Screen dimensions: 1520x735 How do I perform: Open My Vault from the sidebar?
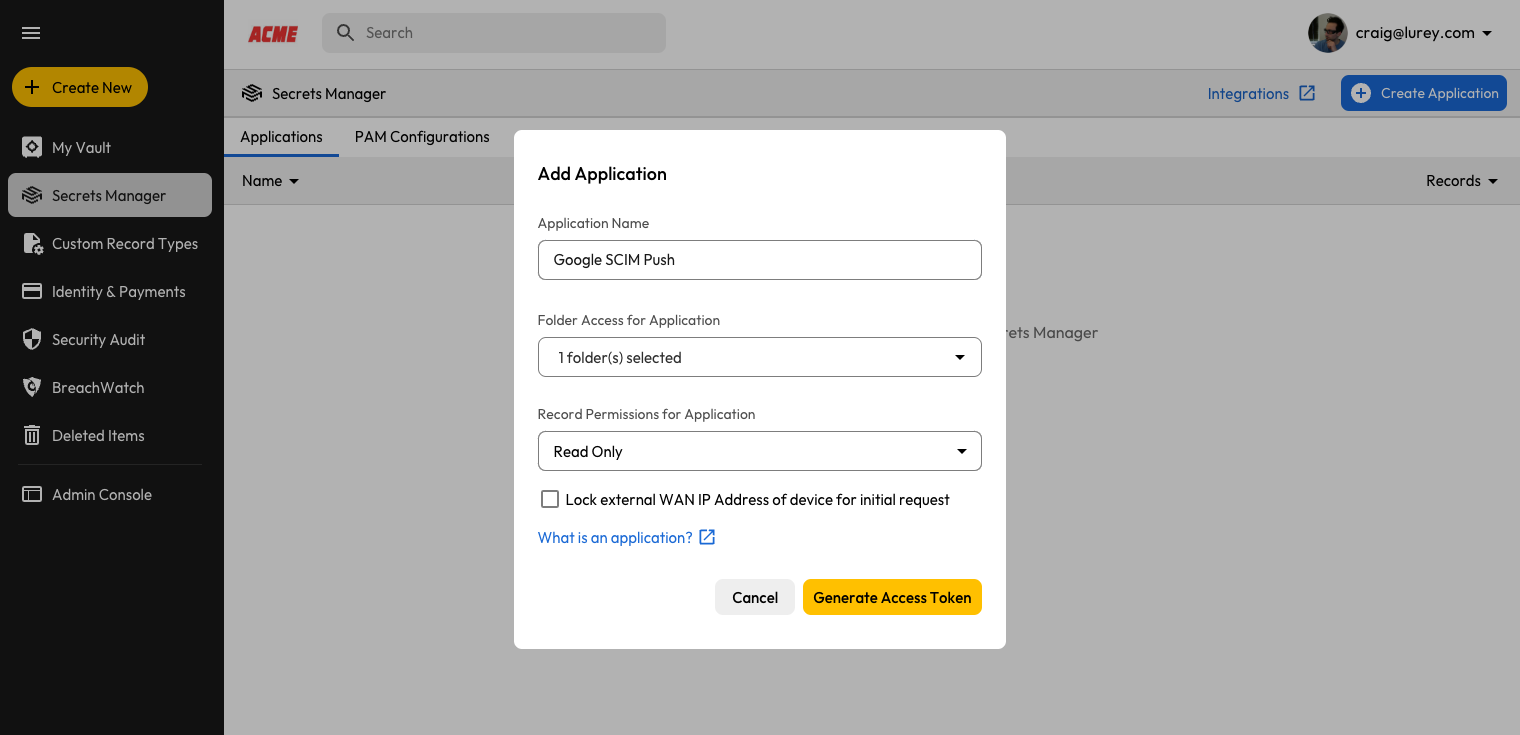pos(80,148)
